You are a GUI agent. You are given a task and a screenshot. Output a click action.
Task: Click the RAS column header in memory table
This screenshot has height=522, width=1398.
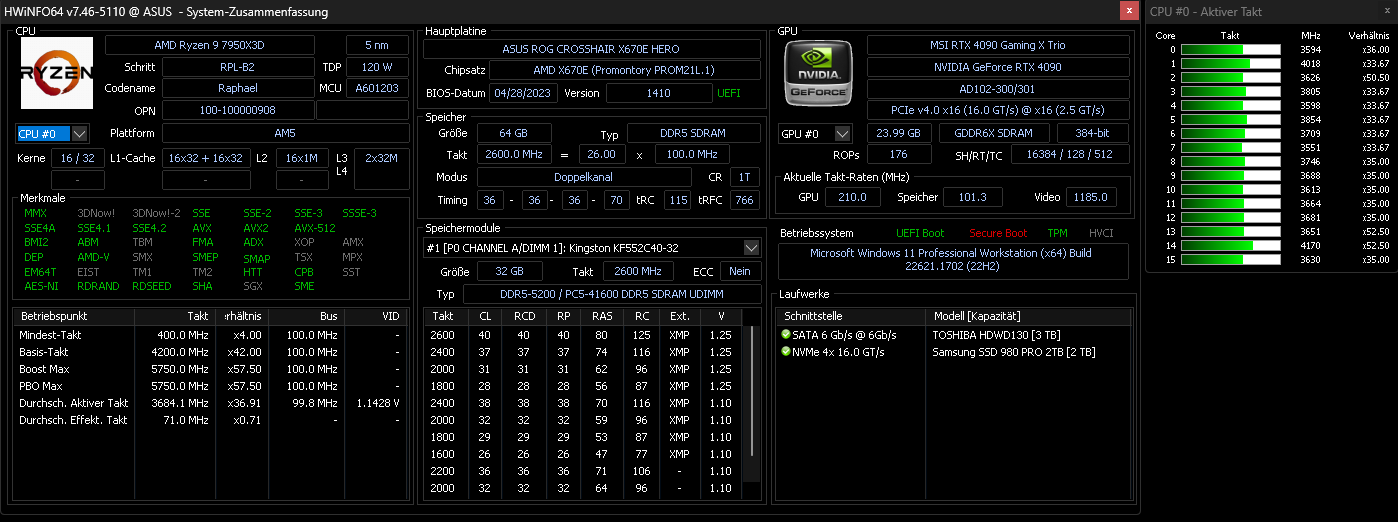coord(602,316)
